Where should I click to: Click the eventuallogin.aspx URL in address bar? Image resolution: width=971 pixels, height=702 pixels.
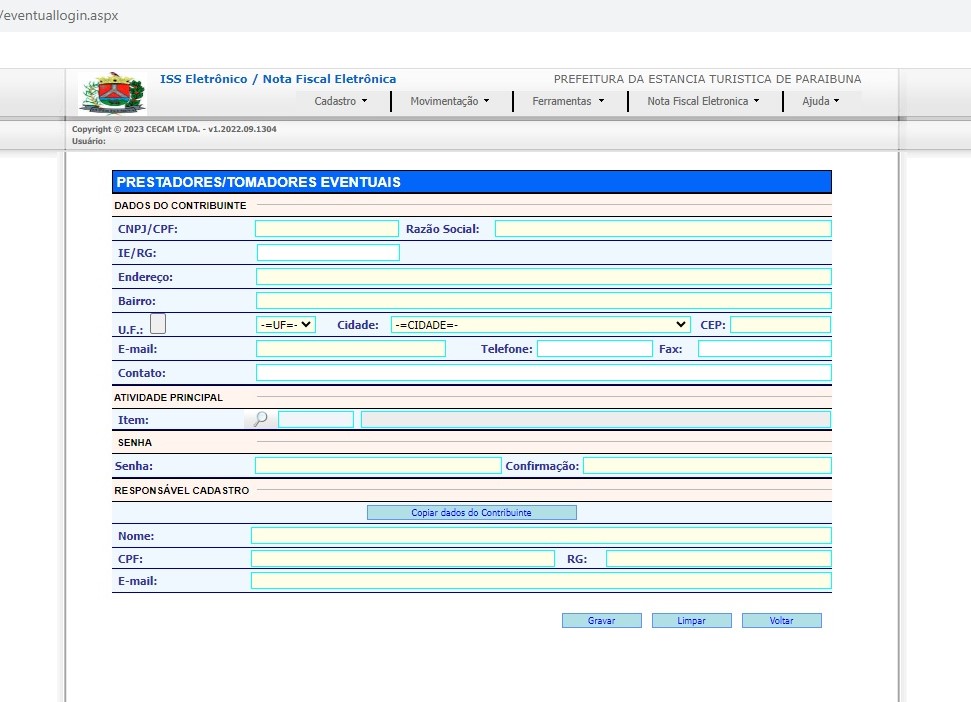click(59, 15)
